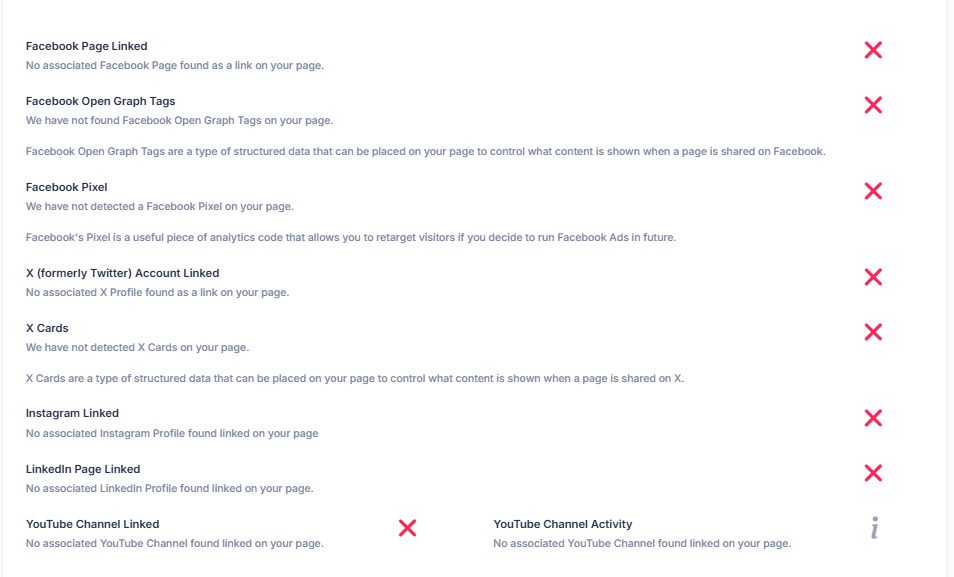
Task: Click the red X next to Facebook Pixel
Action: 873,191
